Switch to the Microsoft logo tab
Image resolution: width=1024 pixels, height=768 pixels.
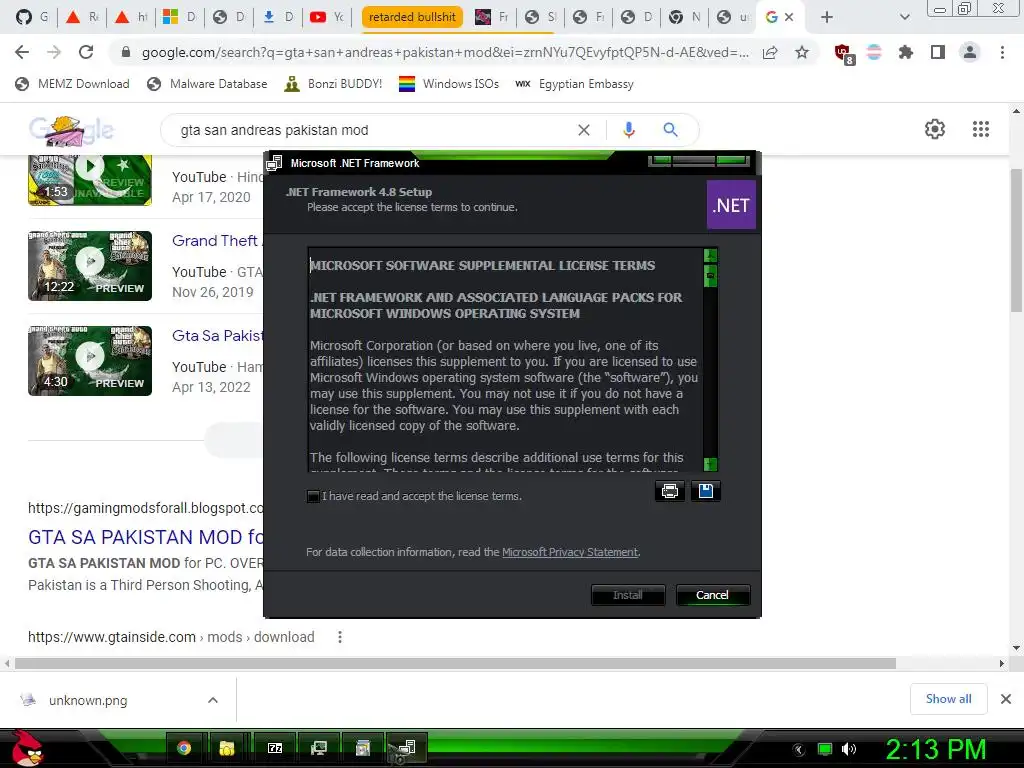(x=180, y=17)
